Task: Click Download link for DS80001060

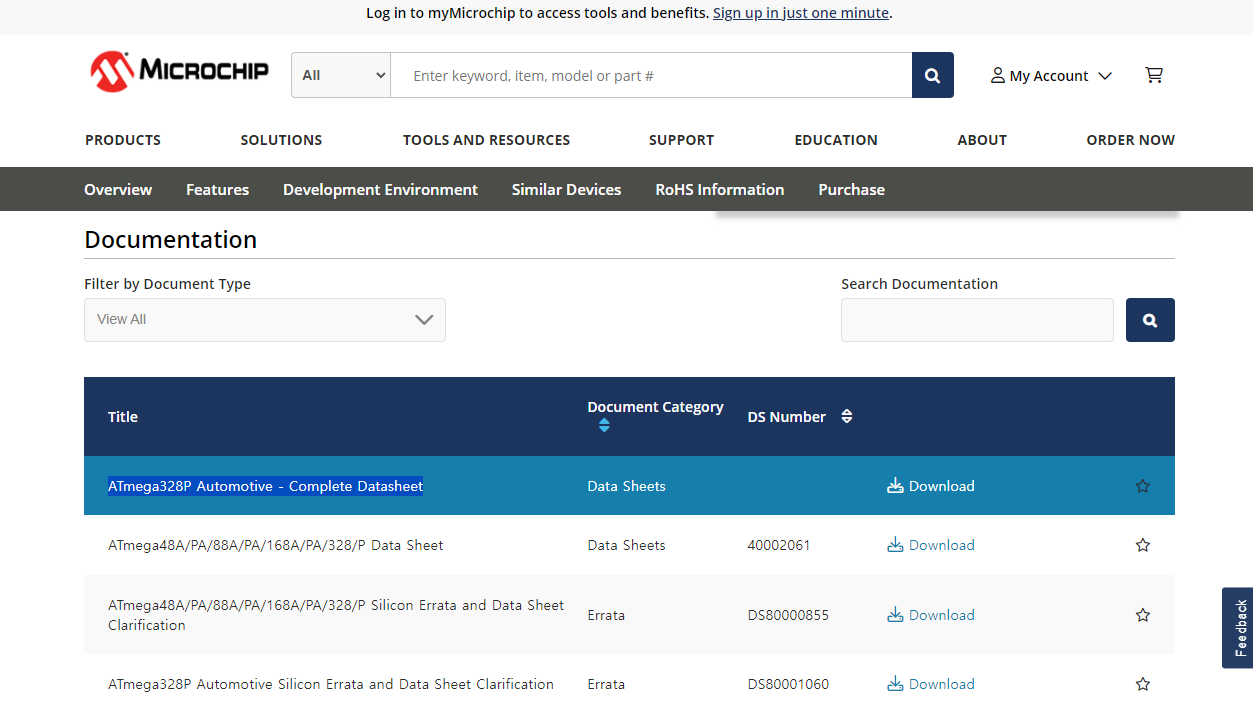Action: 941,684
